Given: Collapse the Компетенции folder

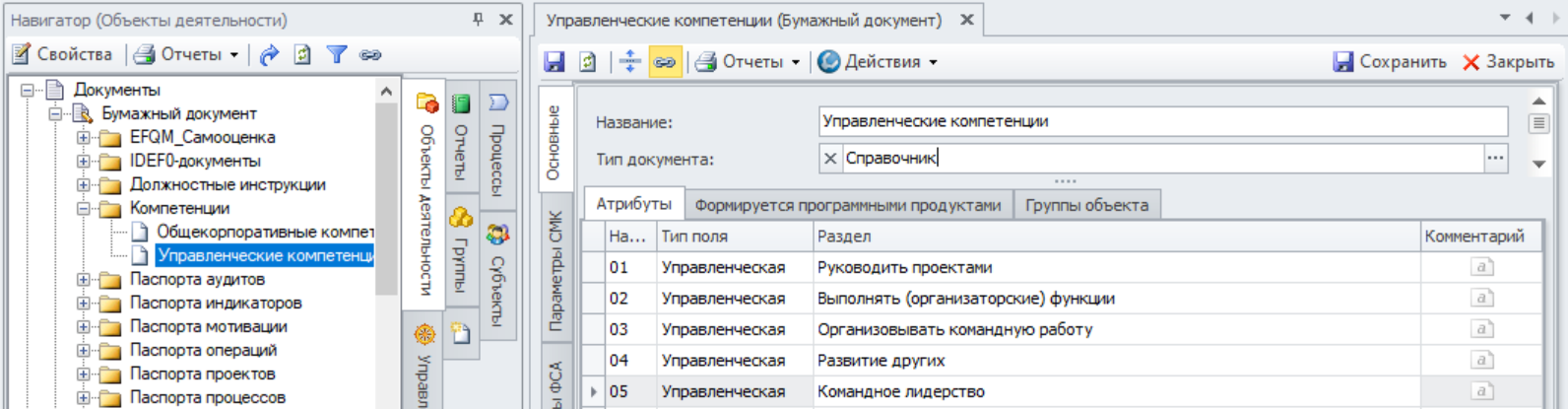Looking at the screenshot, I should [x=85, y=208].
